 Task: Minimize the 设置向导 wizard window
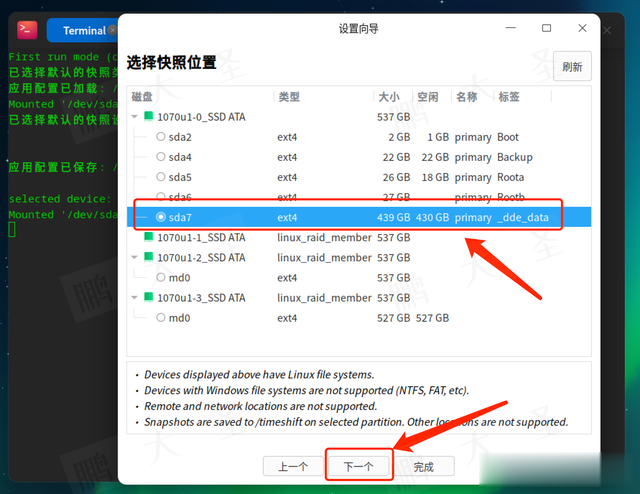511,28
